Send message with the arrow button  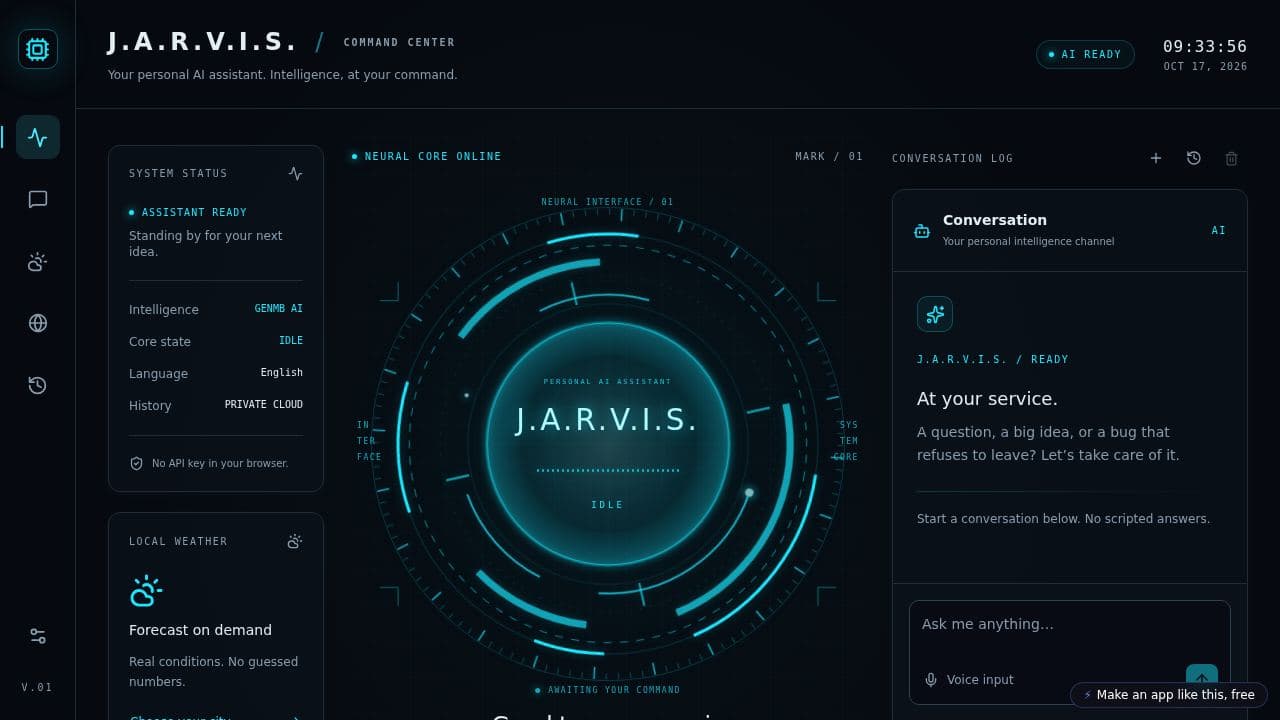(x=1202, y=679)
